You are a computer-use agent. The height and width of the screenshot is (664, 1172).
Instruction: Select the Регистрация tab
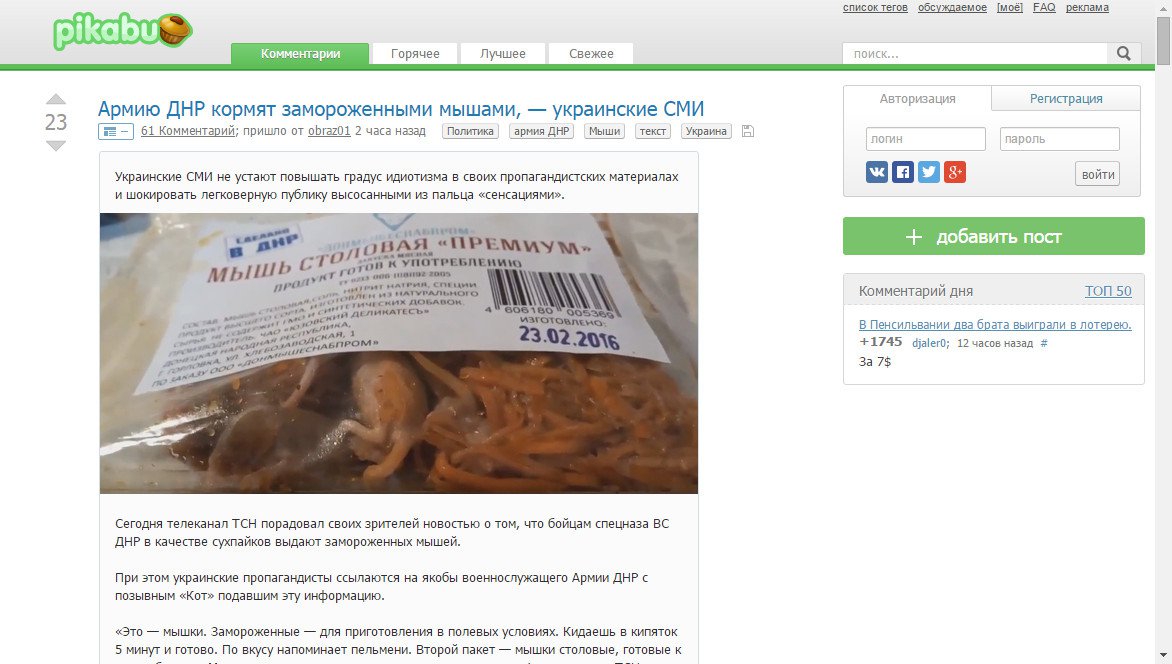(1066, 99)
